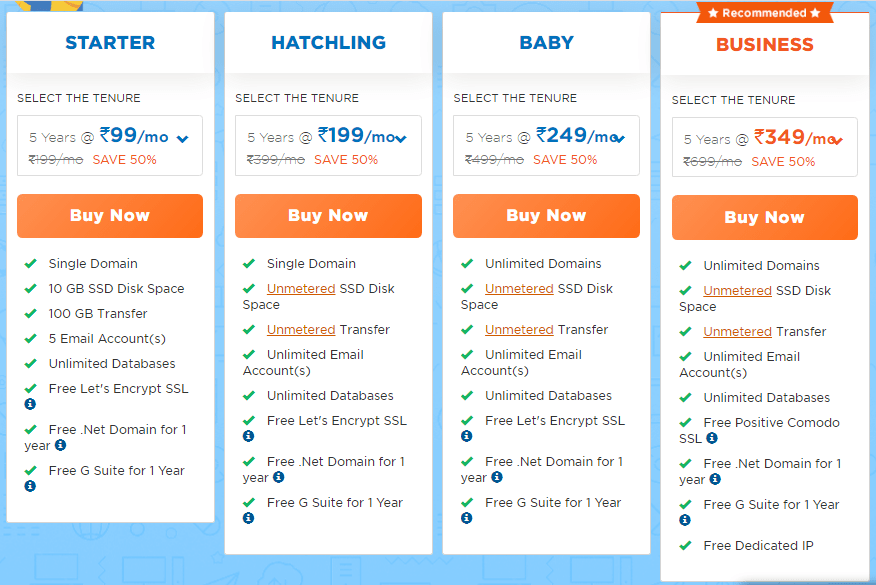876x585 pixels.
Task: Click info icon next to Starter Let's Encrypt SSL
Action: [x=30, y=404]
